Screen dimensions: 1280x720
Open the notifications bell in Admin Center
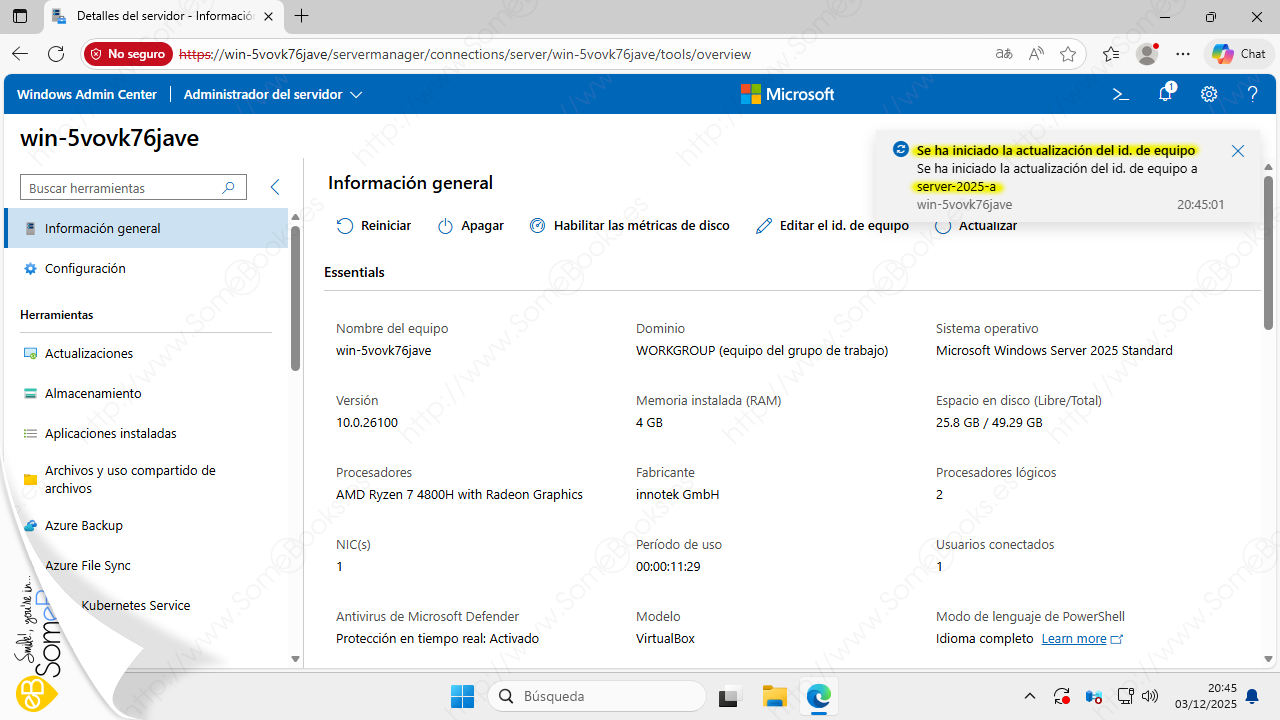[x=1165, y=94]
